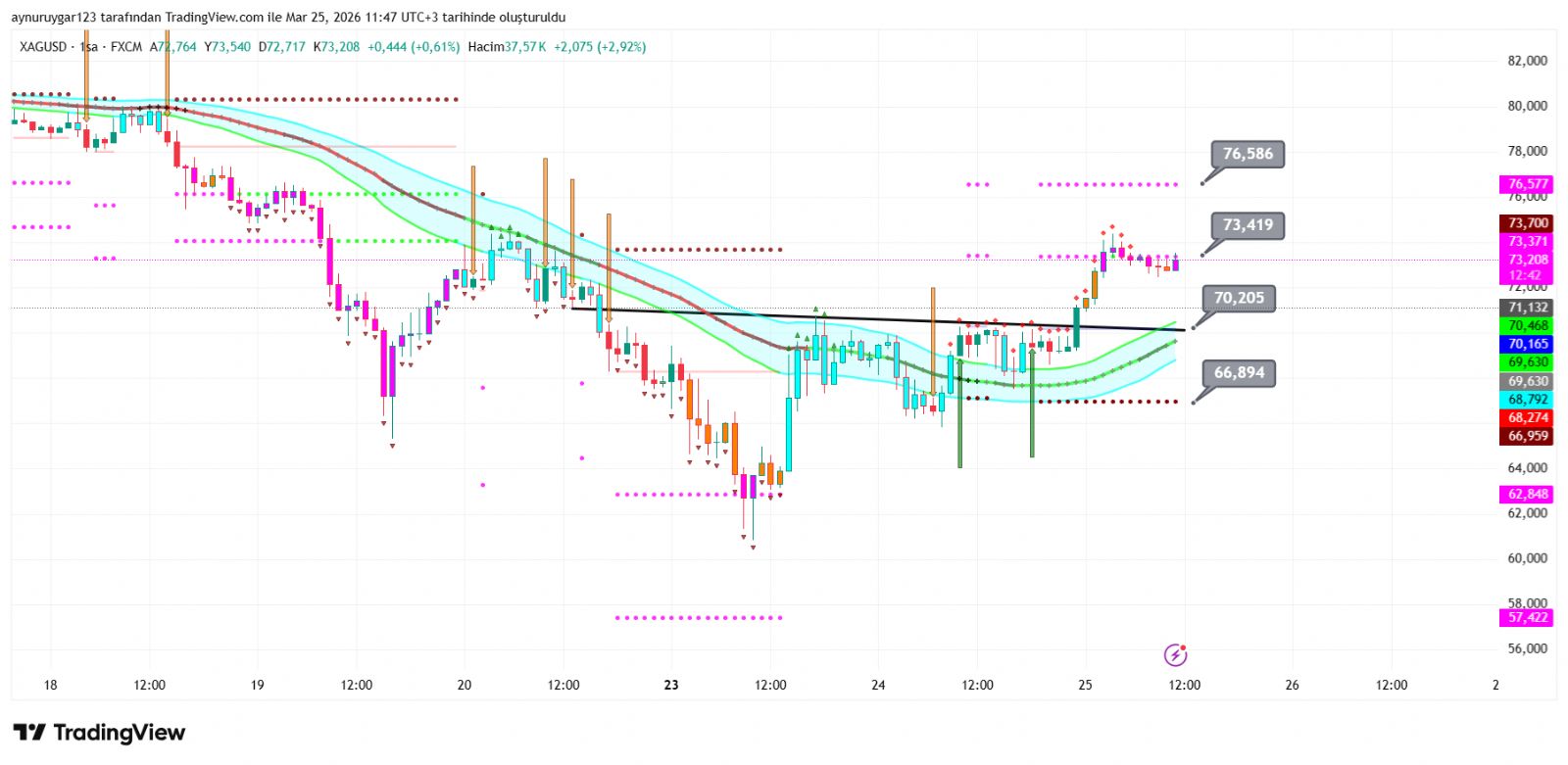Screen dimensions: 1568x765
Task: Select the 70,205 price callout
Action: tap(1239, 298)
